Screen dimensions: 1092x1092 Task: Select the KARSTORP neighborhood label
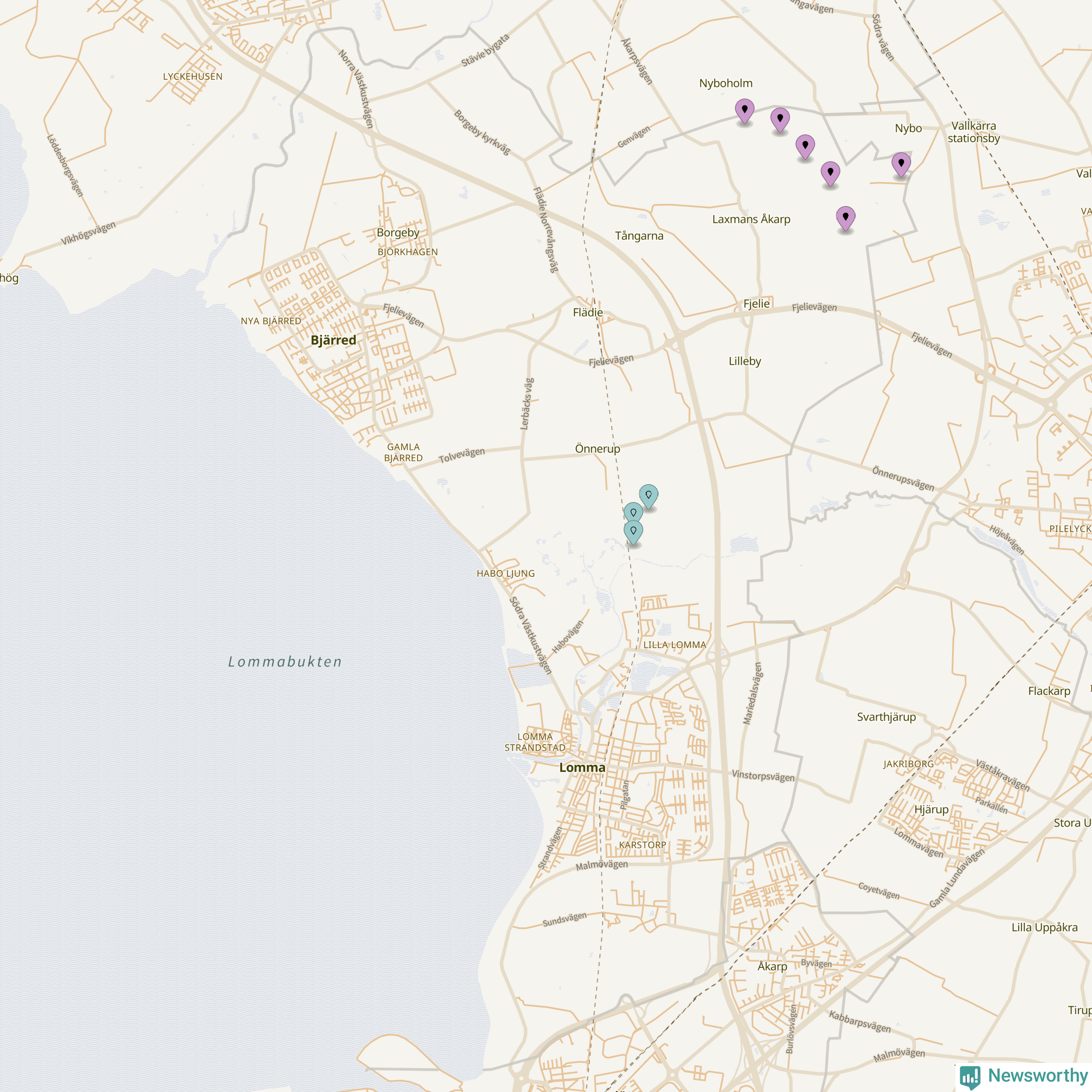tap(643, 845)
